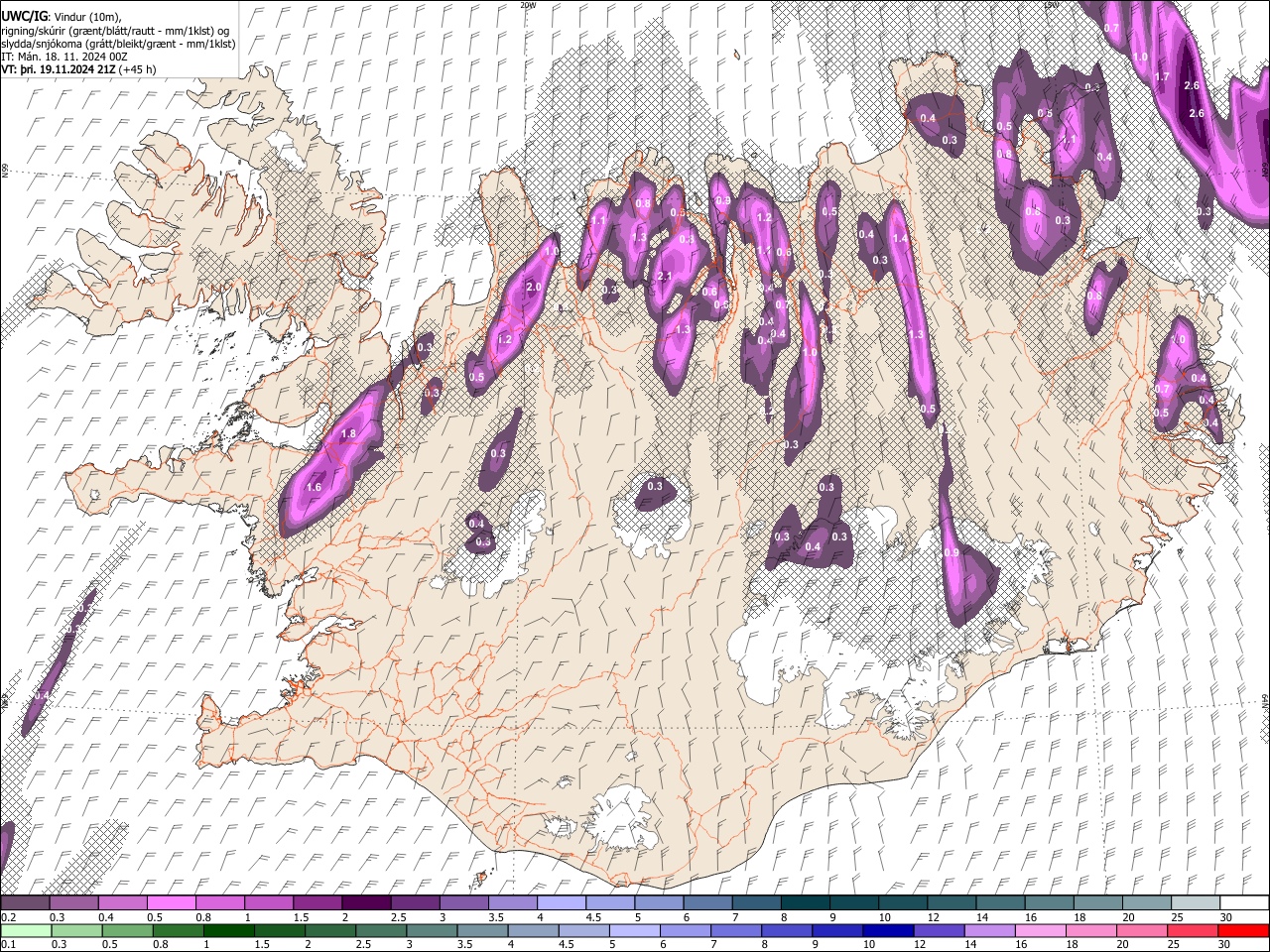
Task: Click the snow-scale swatch between 0.2 and 0.3
Action: [x=25, y=902]
